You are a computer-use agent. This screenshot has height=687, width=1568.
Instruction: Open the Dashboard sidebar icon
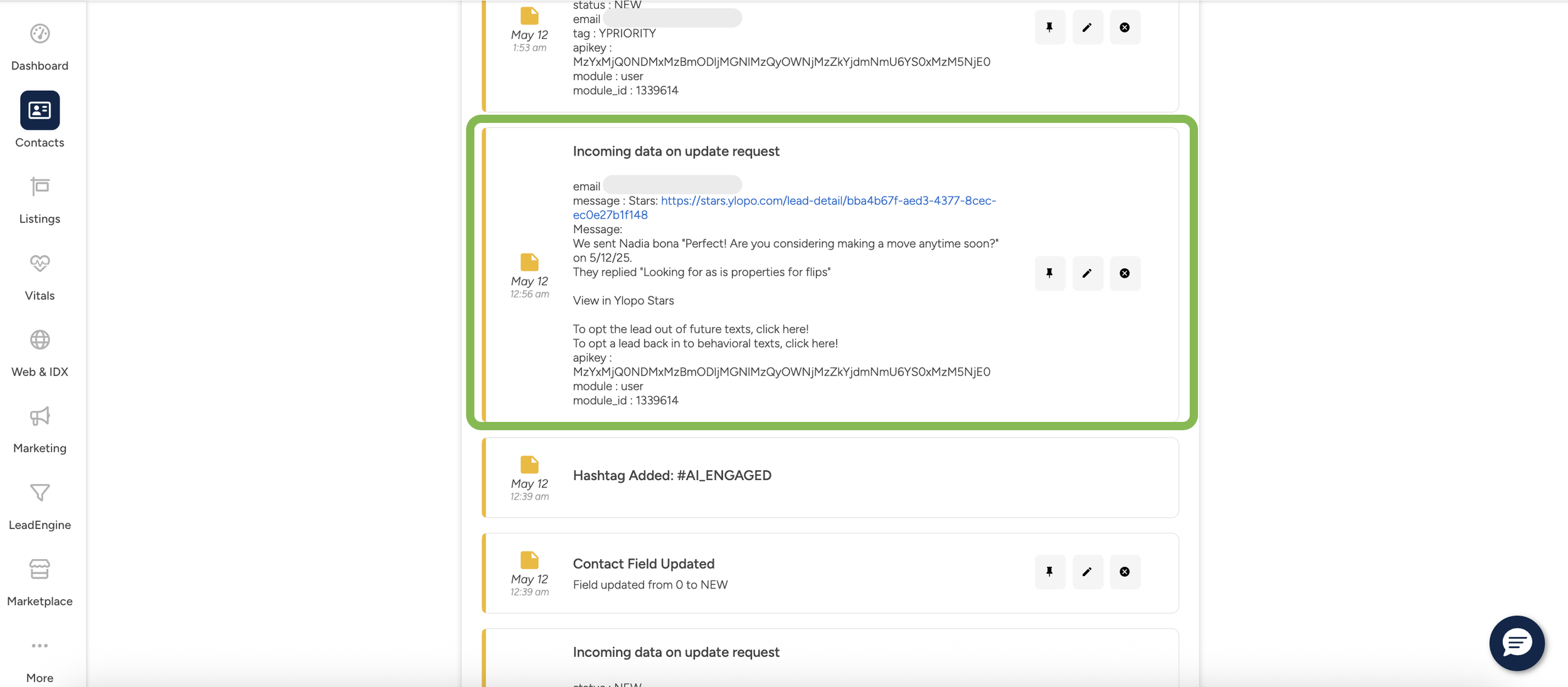coord(40,34)
